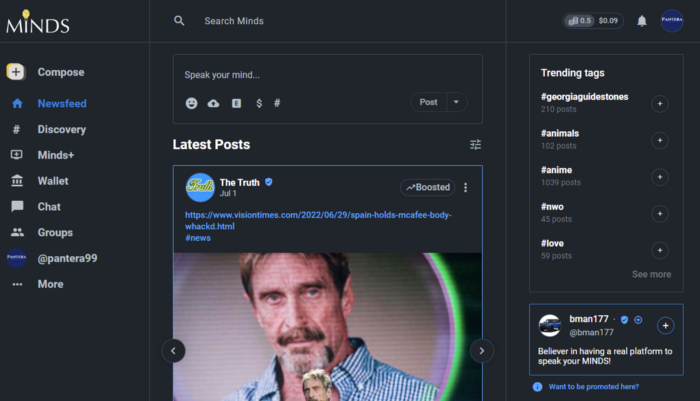This screenshot has width=700, height=401.
Task: Click the info icon beside promoted link
Action: click(x=537, y=387)
